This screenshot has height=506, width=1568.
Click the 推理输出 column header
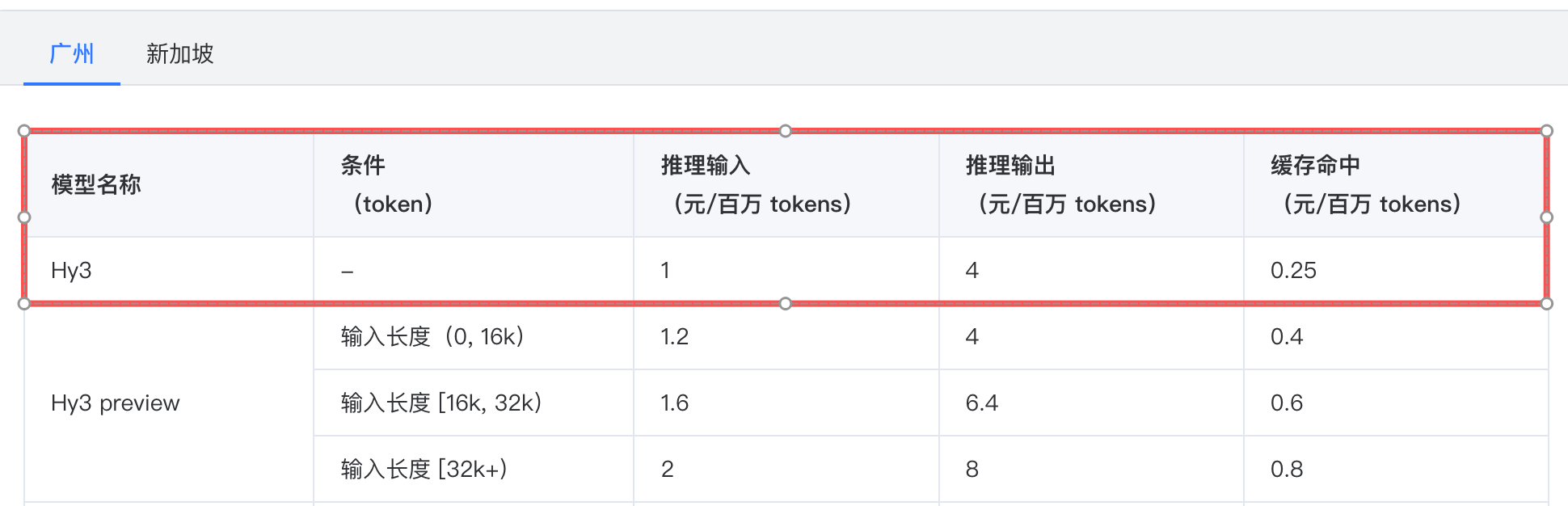[x=1091, y=184]
